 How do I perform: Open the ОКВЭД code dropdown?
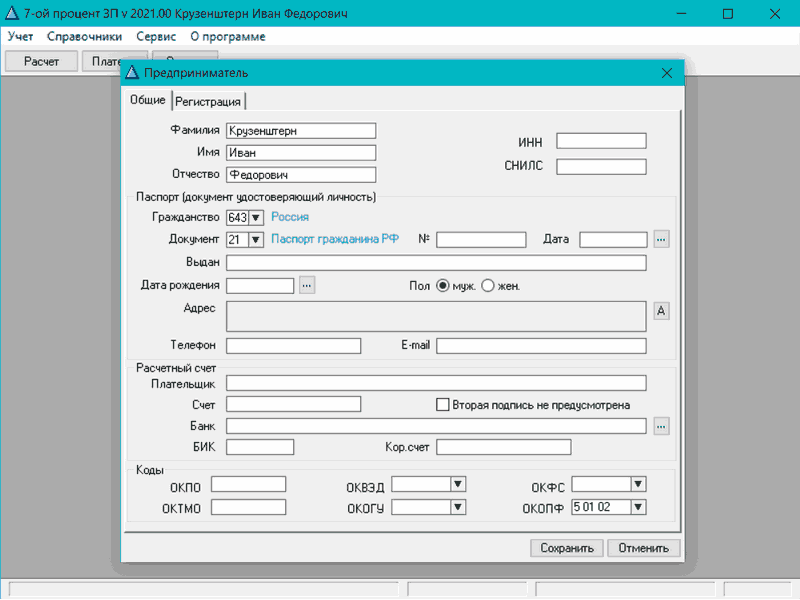(x=458, y=484)
